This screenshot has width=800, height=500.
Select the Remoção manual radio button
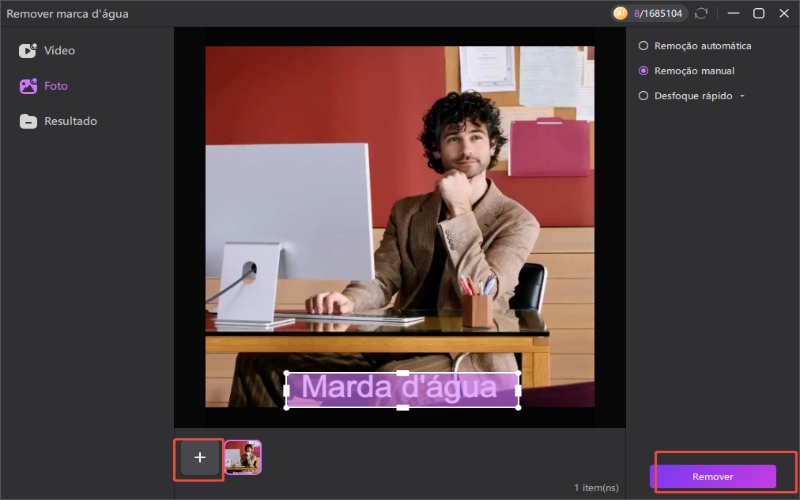click(643, 71)
